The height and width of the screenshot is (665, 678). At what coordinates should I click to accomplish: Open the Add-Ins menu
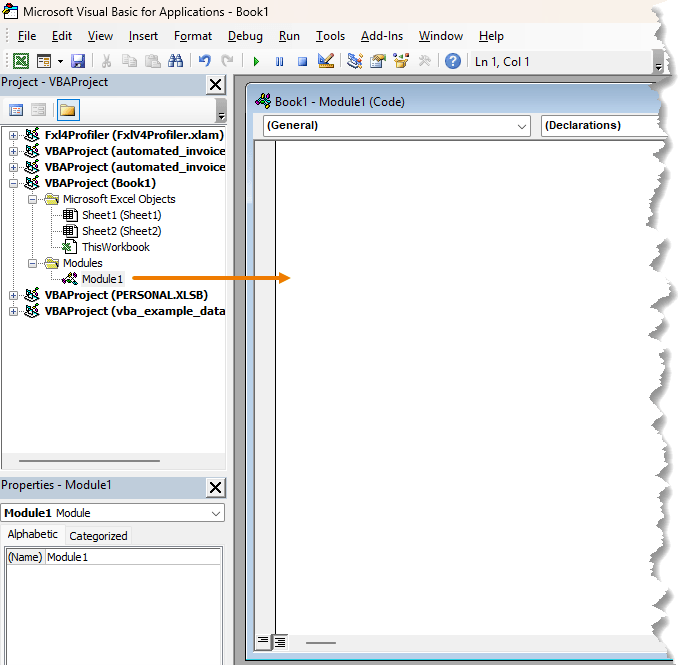pyautogui.click(x=382, y=36)
